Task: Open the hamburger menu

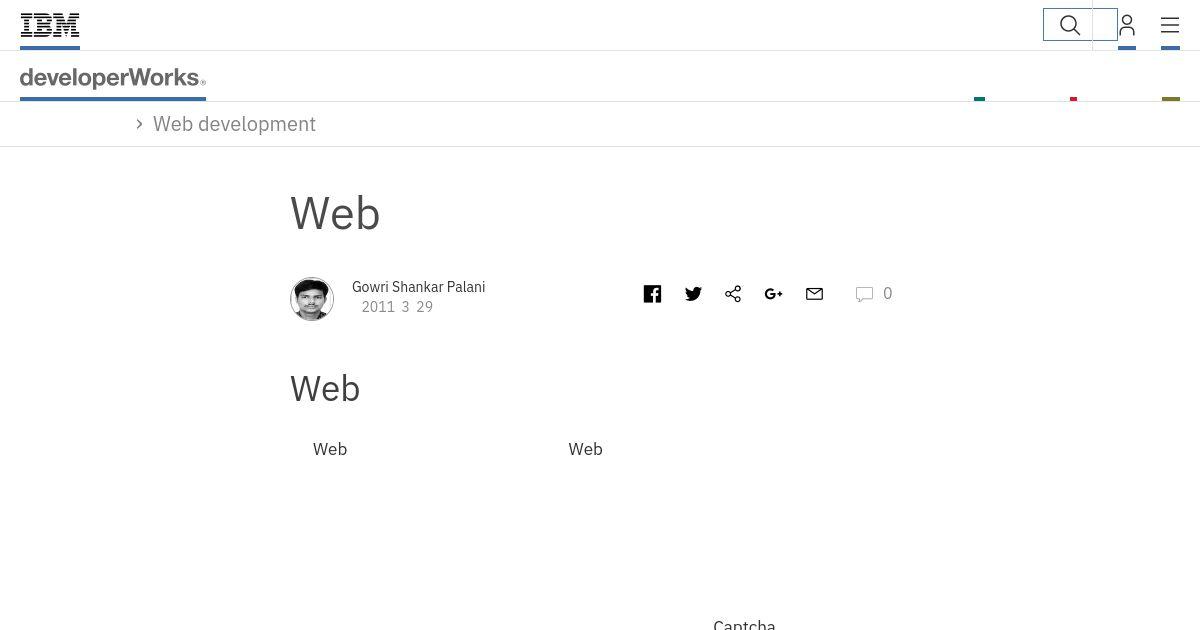Action: pyautogui.click(x=1170, y=25)
